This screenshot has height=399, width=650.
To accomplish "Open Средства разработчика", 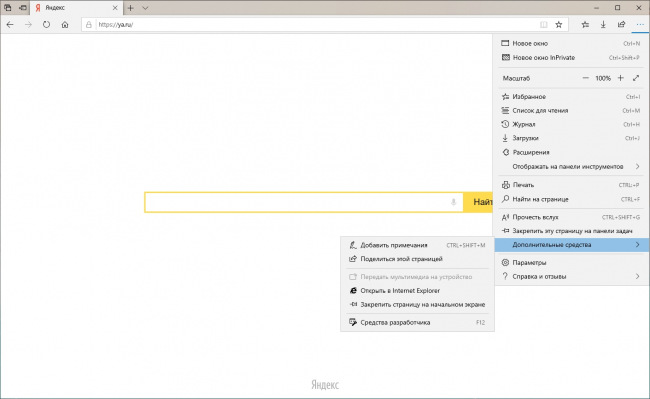I will [417, 322].
